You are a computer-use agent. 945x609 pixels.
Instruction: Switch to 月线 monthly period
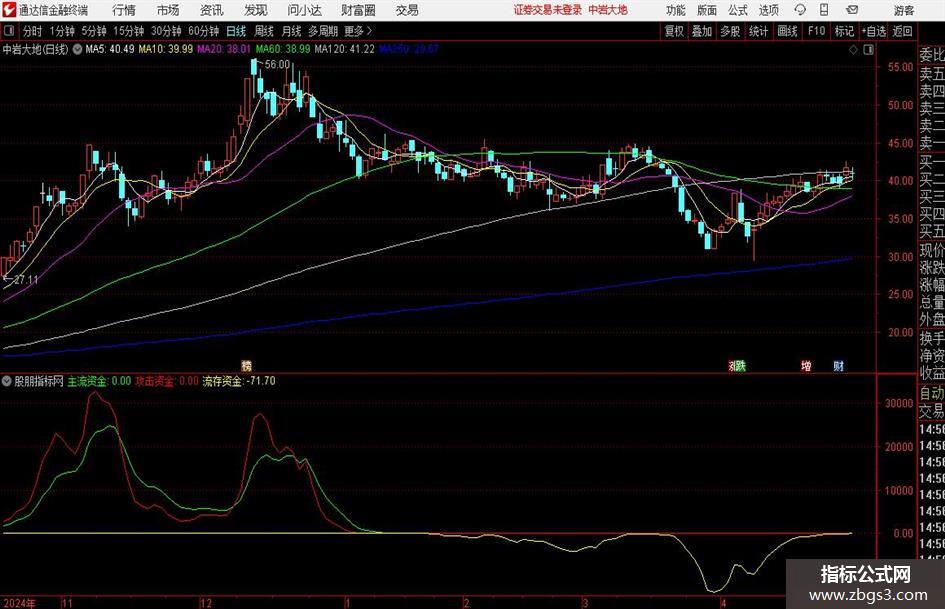coord(291,31)
